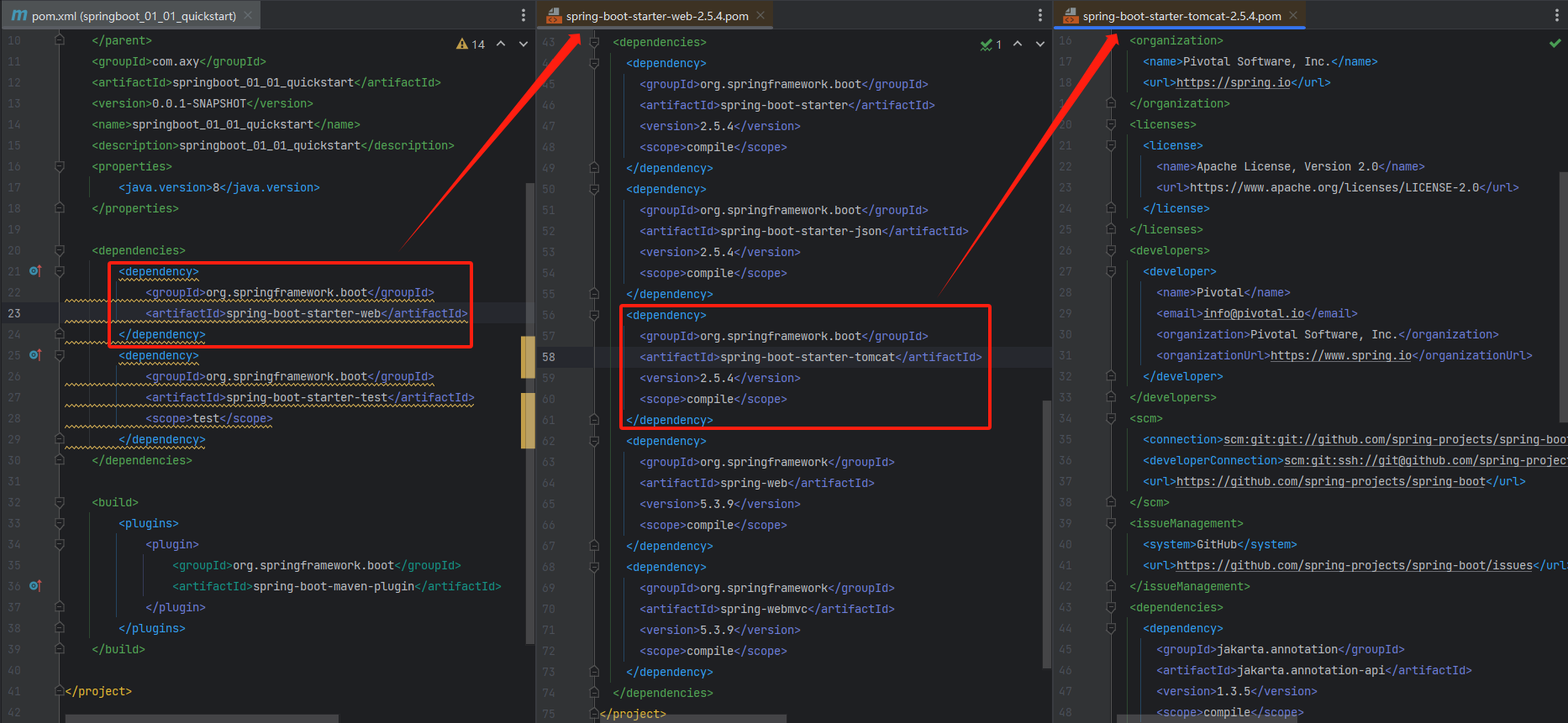Open the three-dot menu of the pom.xml pane
Screen dimensions: 1568x723
click(x=524, y=15)
